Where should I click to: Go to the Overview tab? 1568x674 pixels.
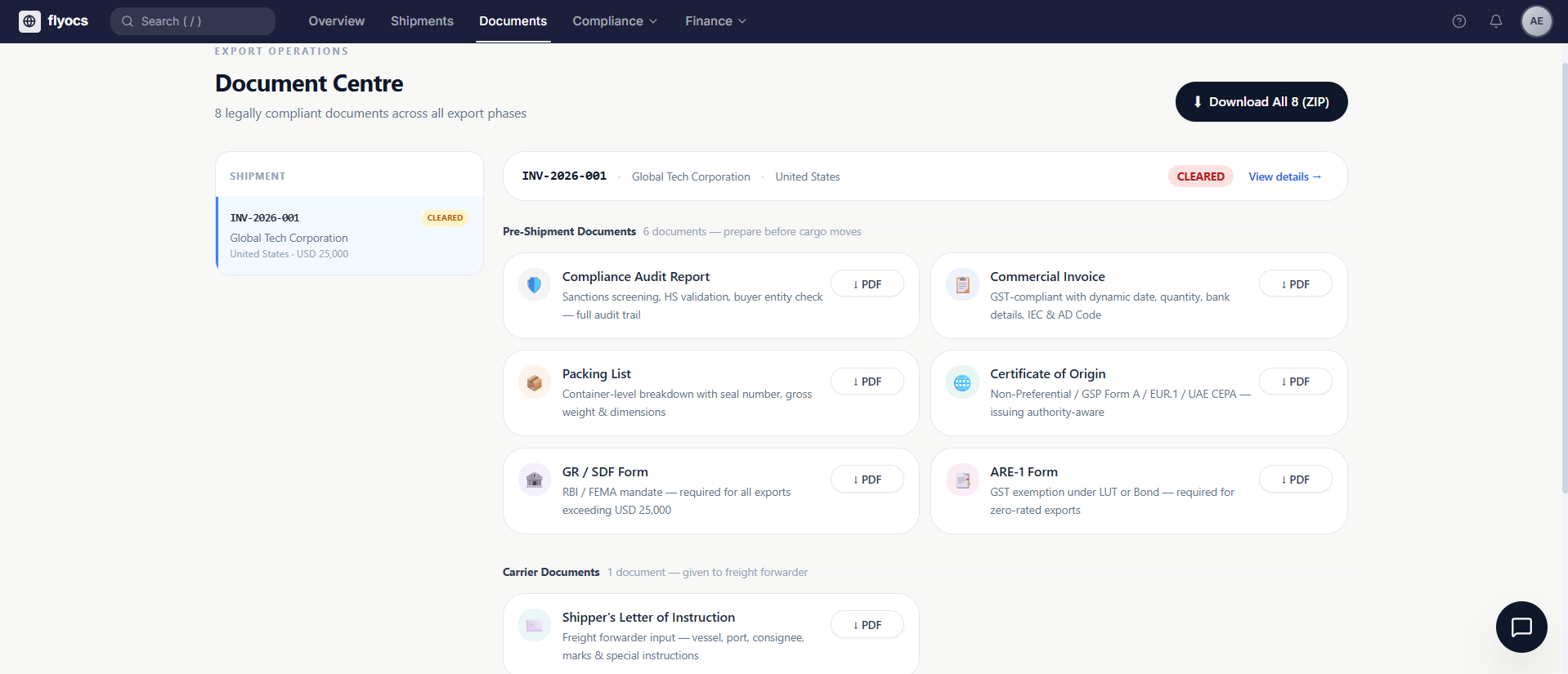(x=336, y=21)
